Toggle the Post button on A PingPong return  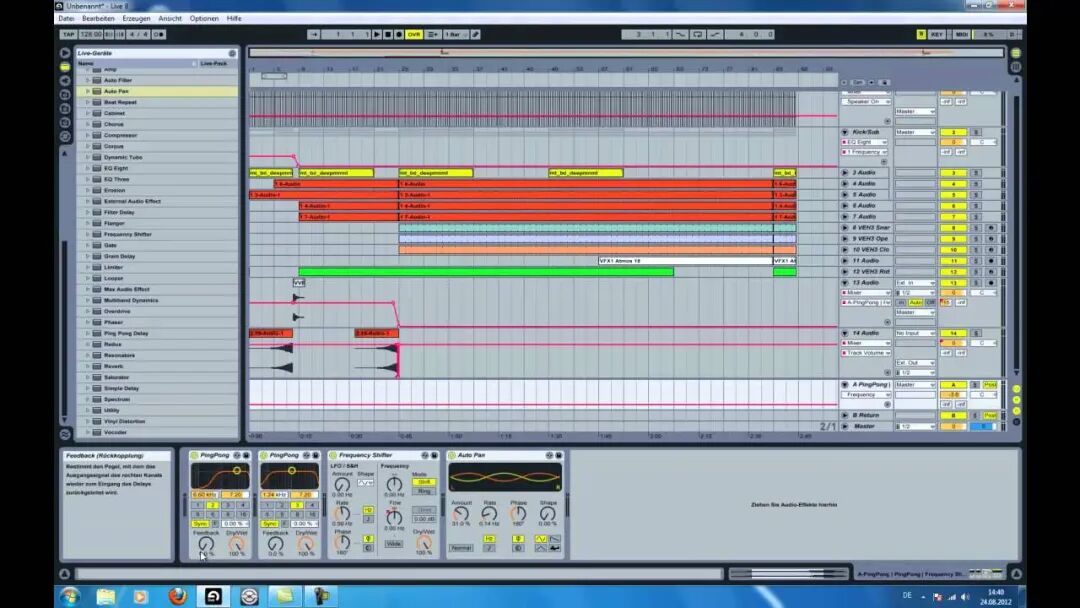coord(990,385)
